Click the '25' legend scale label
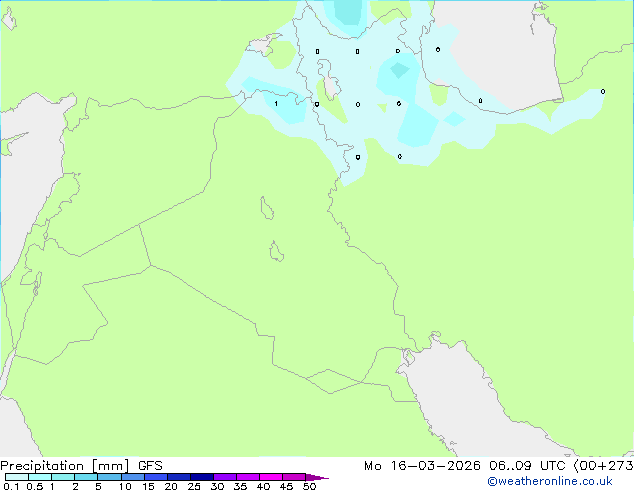634x490 pixels. click(194, 486)
